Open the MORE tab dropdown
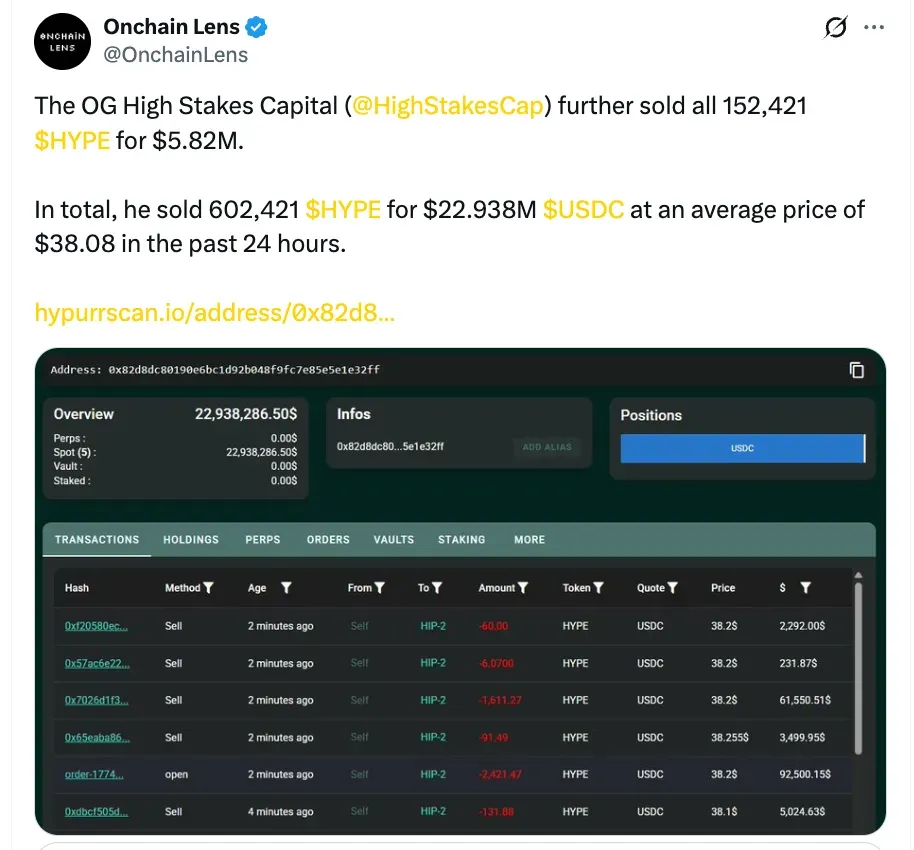Image resolution: width=914 pixels, height=850 pixels. coord(529,539)
